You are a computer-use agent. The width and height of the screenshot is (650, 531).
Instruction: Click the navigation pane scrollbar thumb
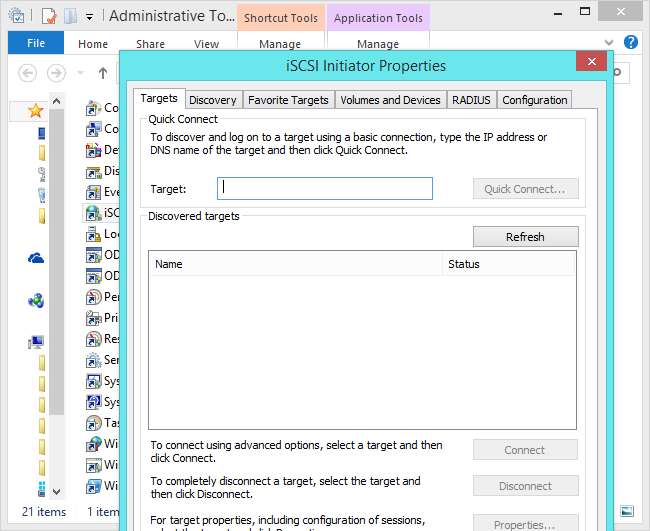[56, 262]
